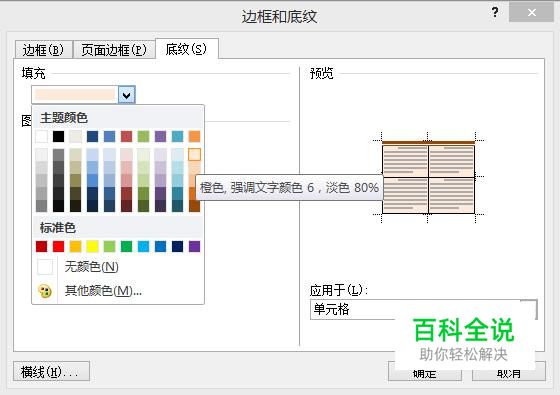The width and height of the screenshot is (560, 395).
Task: Switch to the 页面边框(P) tab
Action: click(114, 50)
